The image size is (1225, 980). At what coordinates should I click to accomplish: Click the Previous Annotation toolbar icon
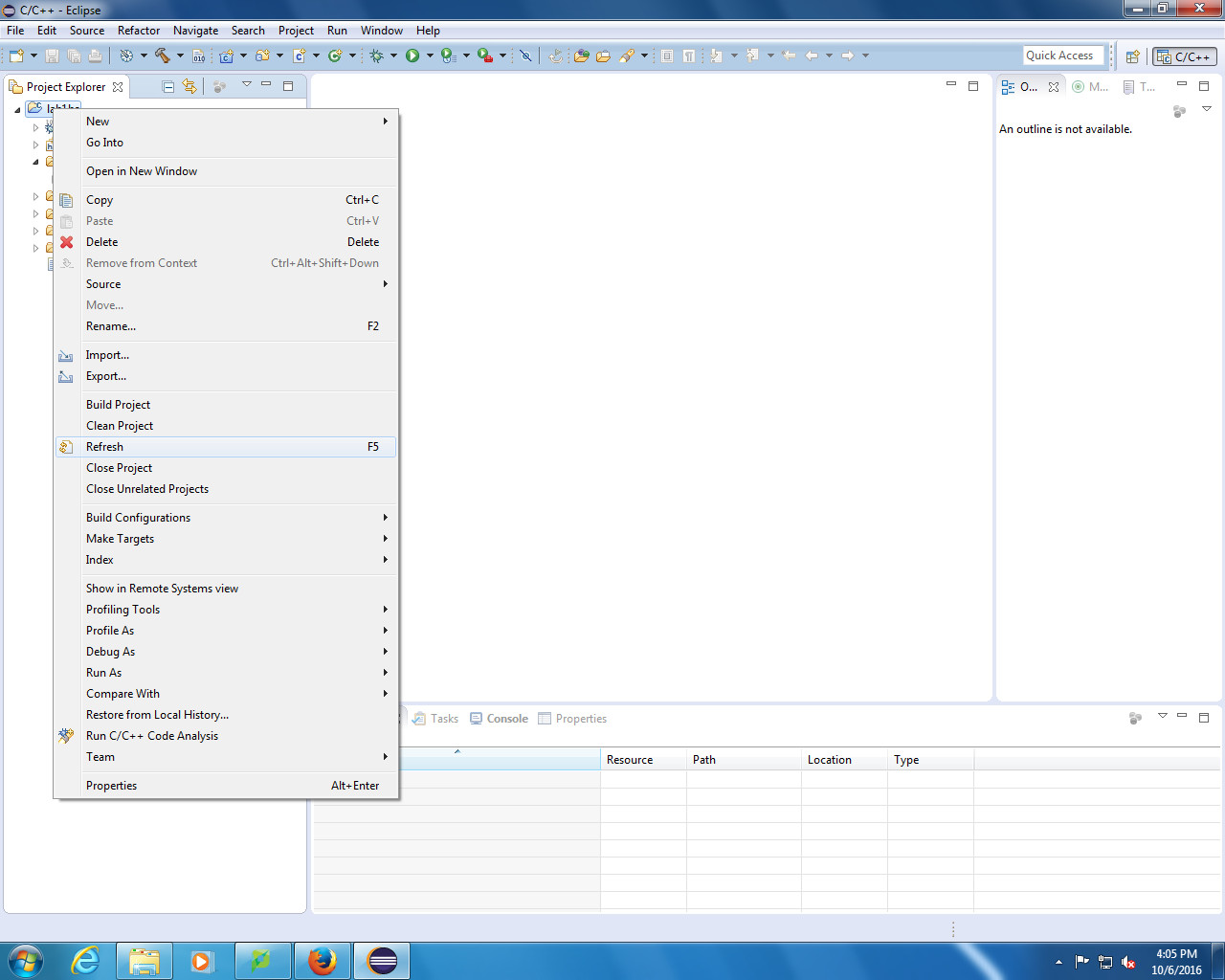pos(752,56)
